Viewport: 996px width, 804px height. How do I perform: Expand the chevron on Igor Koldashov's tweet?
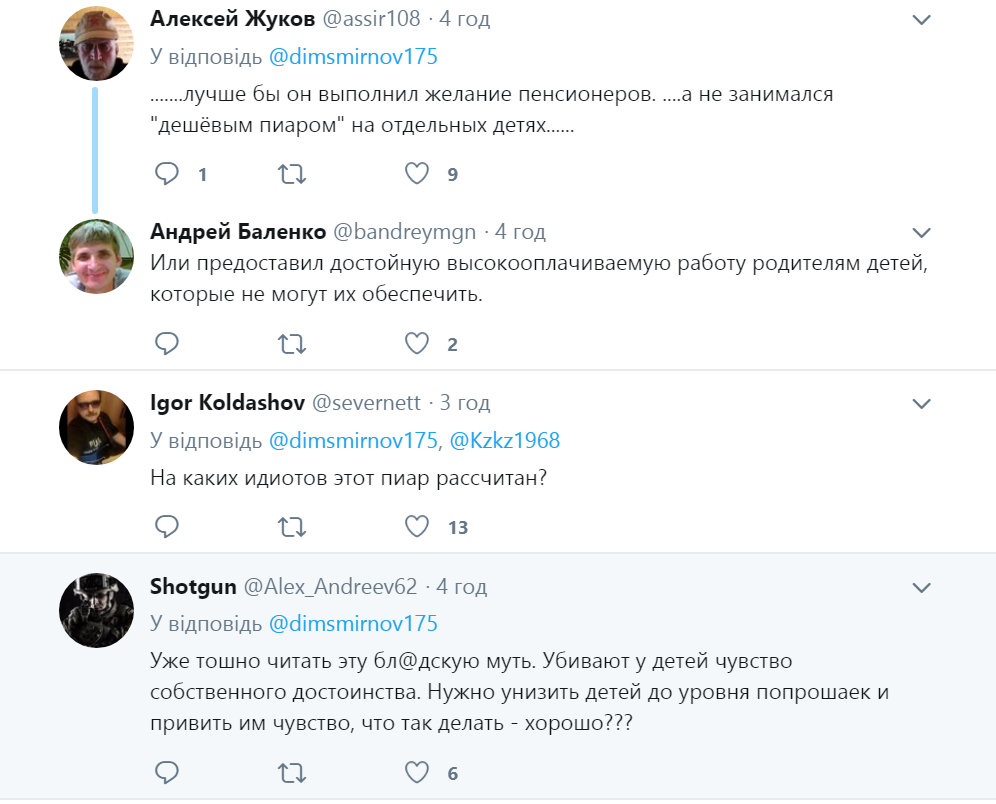point(921,403)
